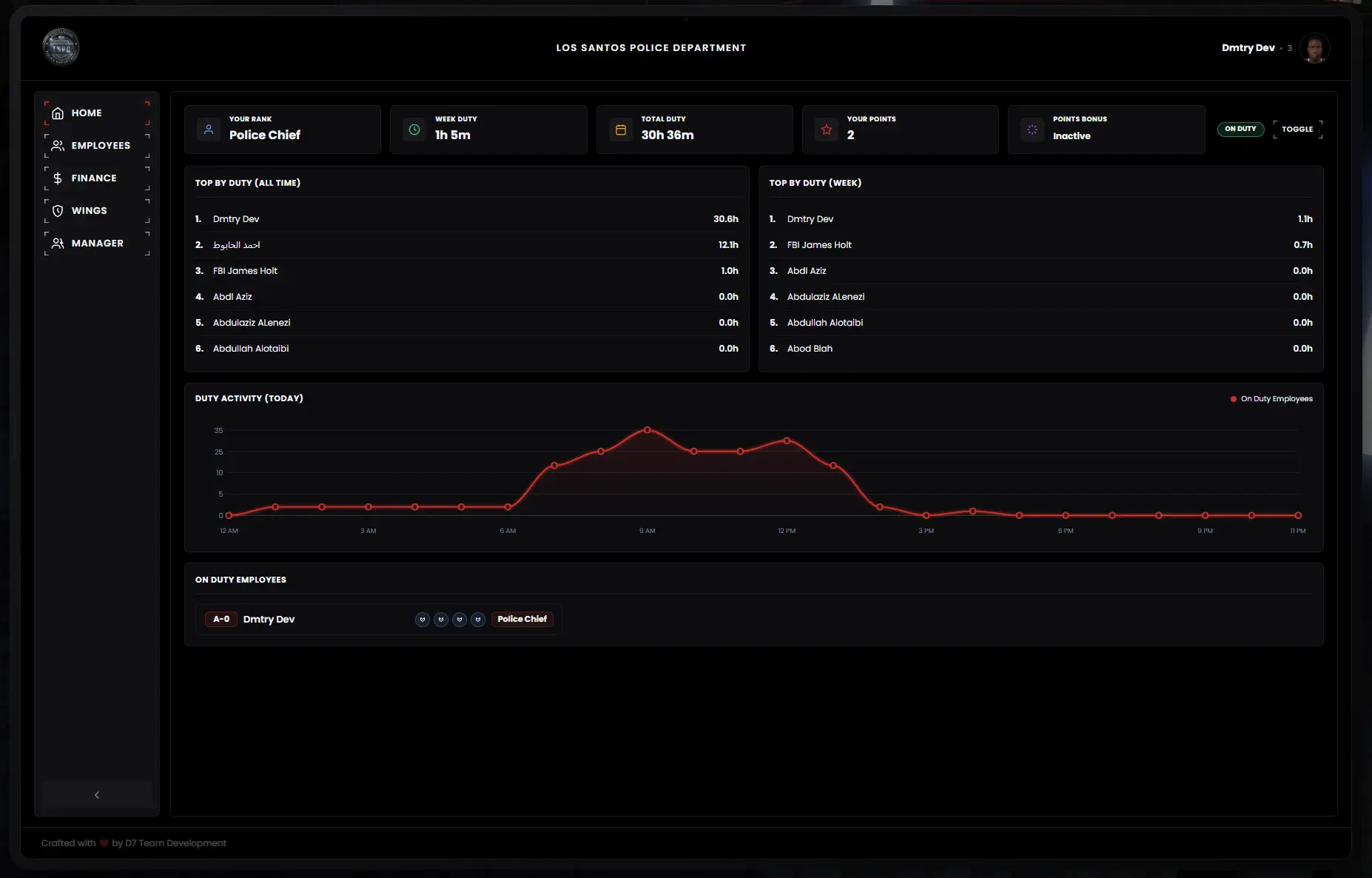The width and height of the screenshot is (1372, 878).
Task: Click the first wing badge icon beside Dmtry Dev
Action: 422,620
